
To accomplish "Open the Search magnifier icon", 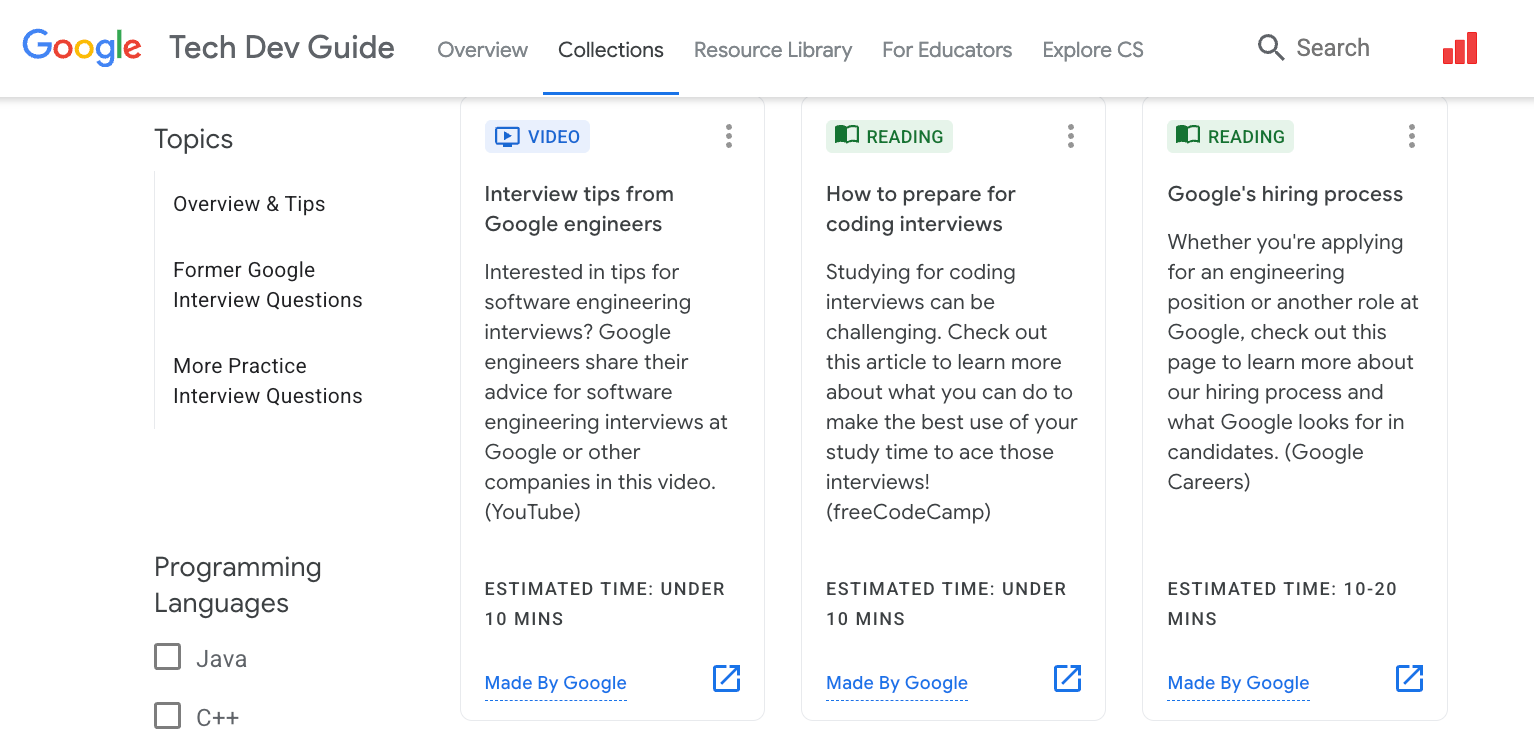I will (x=1270, y=47).
